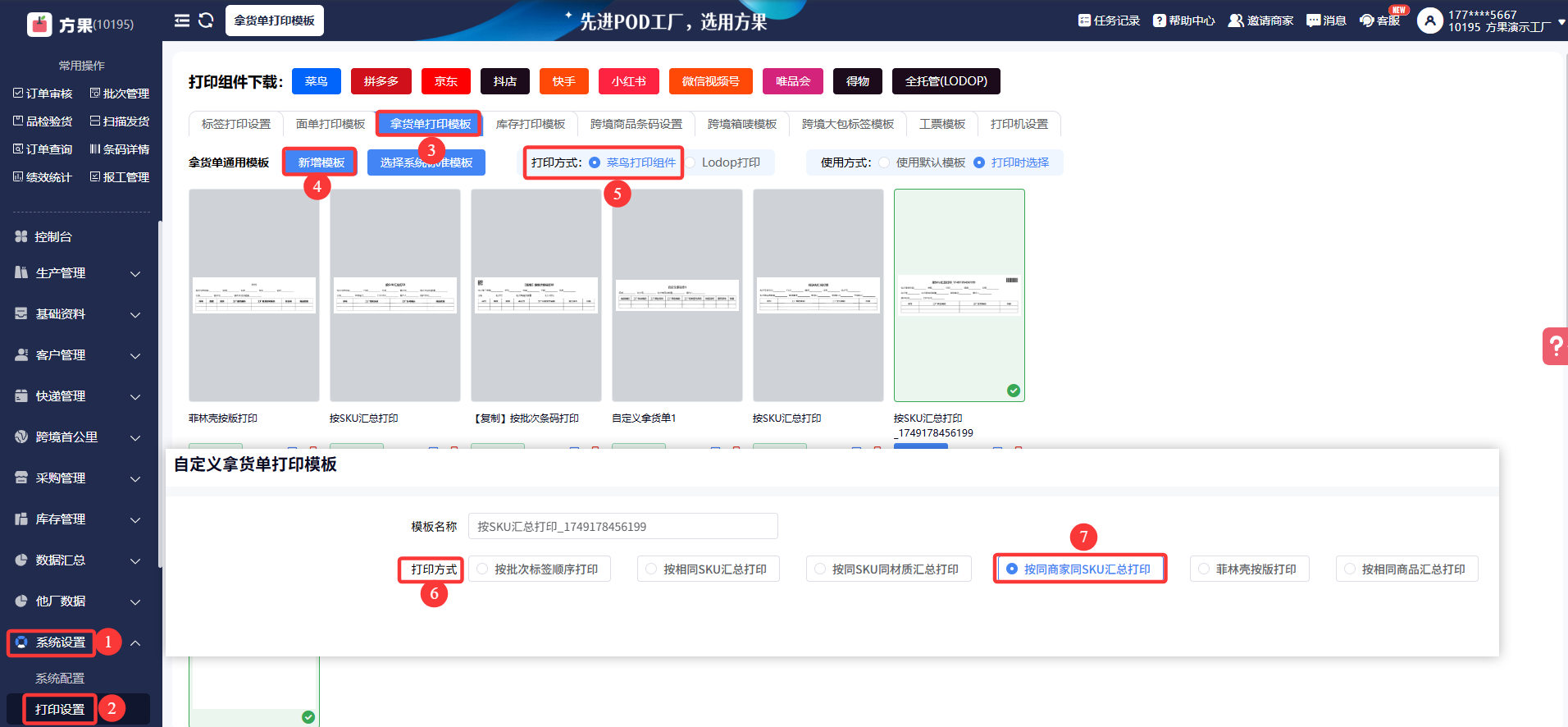Expand 库存管理 menu
Image resolution: width=1568 pixels, height=727 pixels.
79,519
